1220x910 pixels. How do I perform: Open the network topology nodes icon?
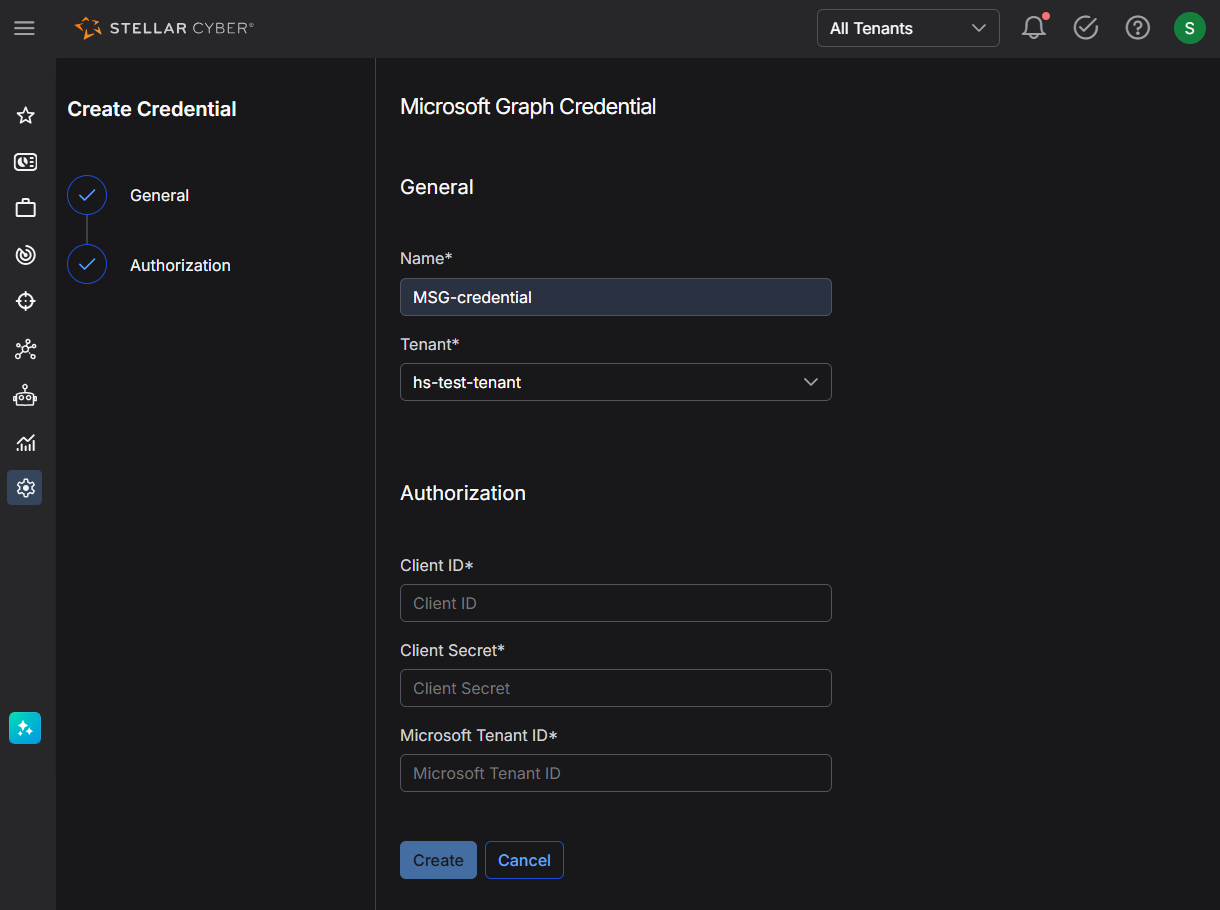point(26,349)
